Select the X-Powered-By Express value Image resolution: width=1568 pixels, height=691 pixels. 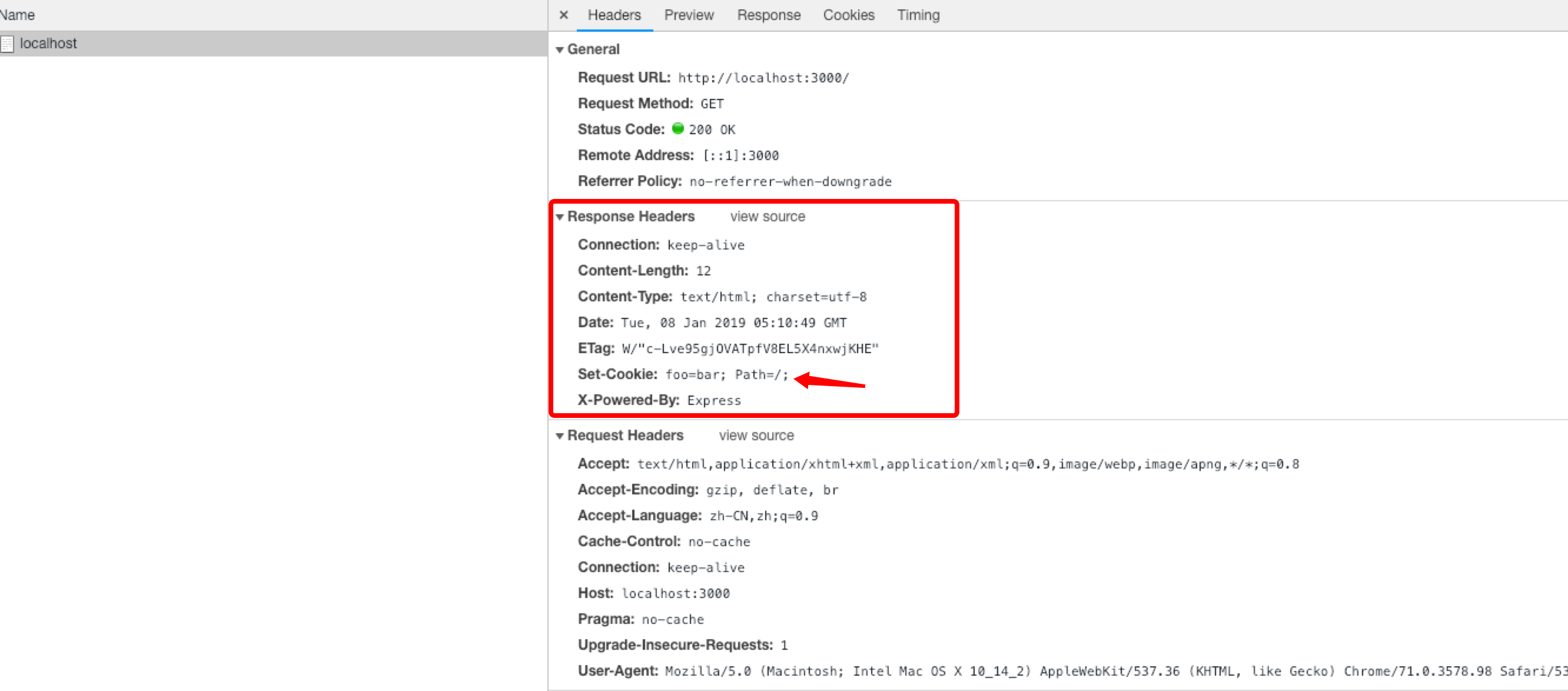click(x=714, y=401)
